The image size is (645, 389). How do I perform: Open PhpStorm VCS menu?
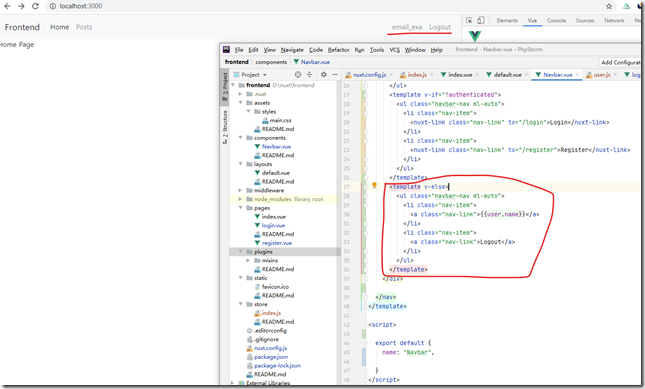[394, 50]
